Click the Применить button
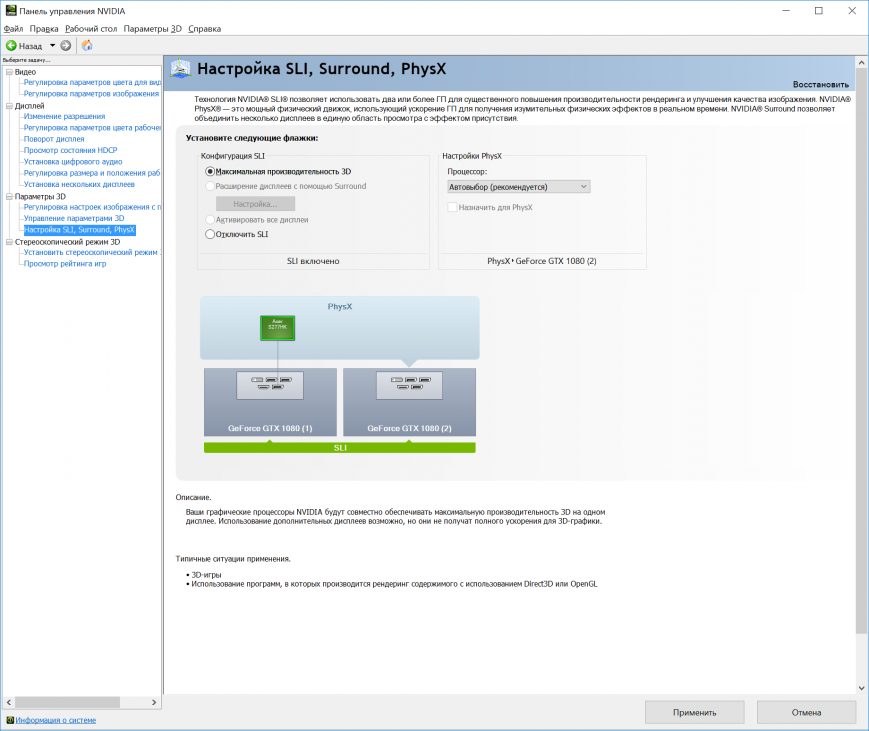The width and height of the screenshot is (869, 731). point(694,712)
